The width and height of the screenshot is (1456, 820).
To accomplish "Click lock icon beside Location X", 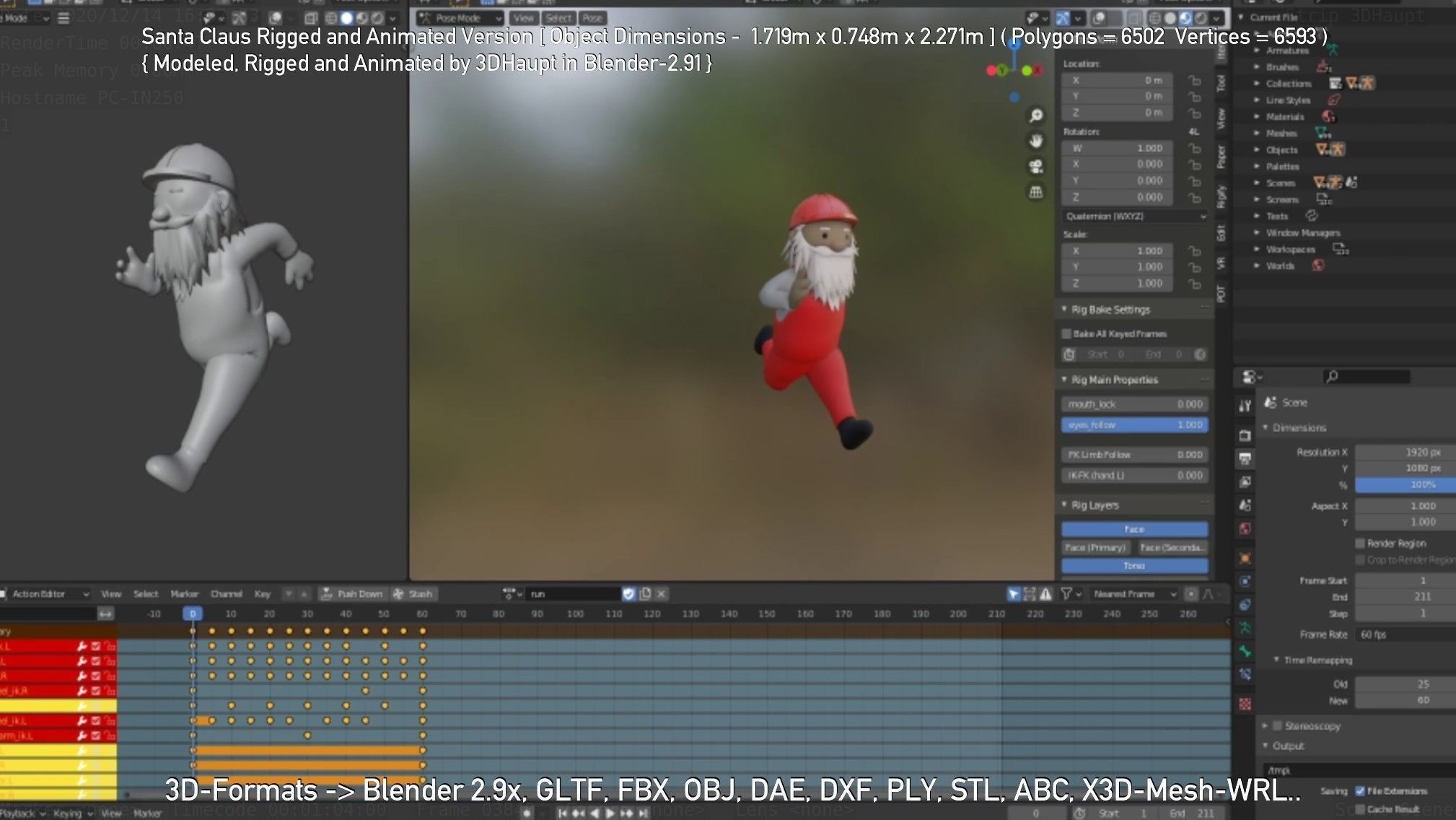I will point(1195,81).
